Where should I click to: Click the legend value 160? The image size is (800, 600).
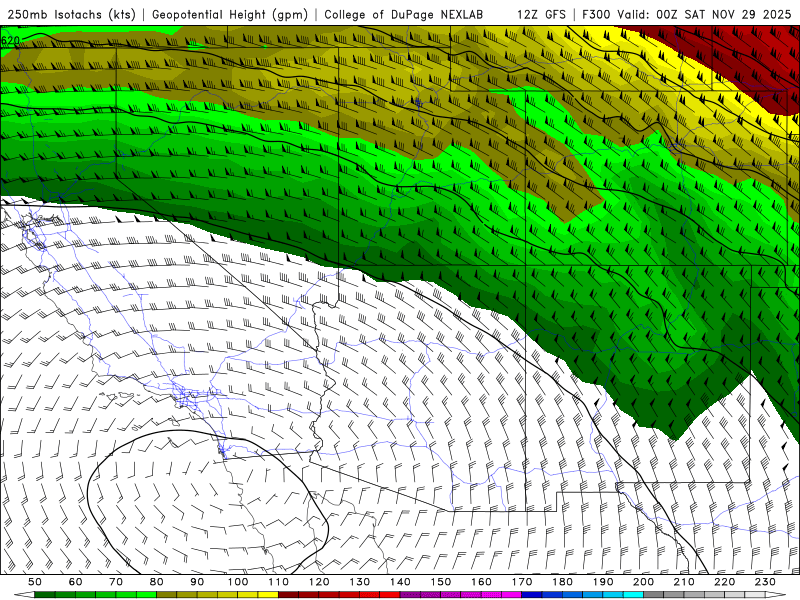pos(481,582)
